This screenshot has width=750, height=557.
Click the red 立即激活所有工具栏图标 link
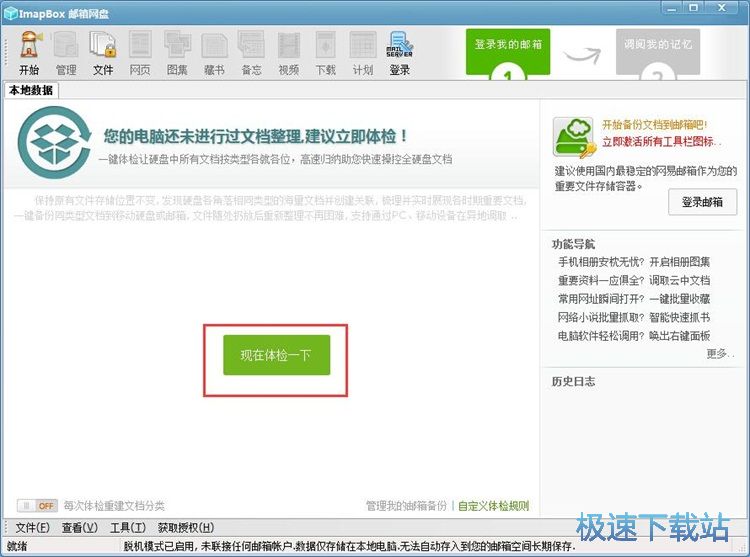click(662, 142)
